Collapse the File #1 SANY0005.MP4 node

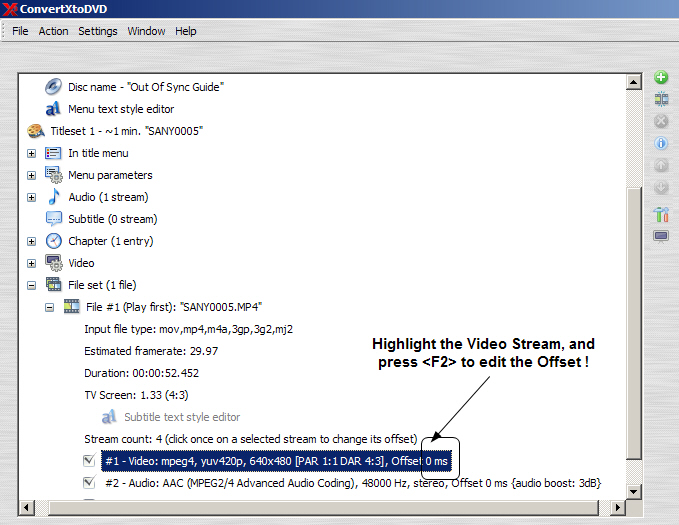pyautogui.click(x=49, y=308)
